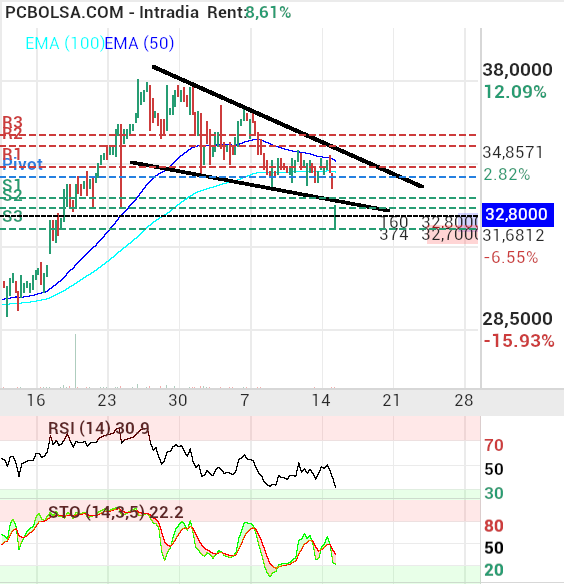Screen dimensions: 564x584
Task: Click the highlighted 32,8000 current price tag
Action: 517,215
